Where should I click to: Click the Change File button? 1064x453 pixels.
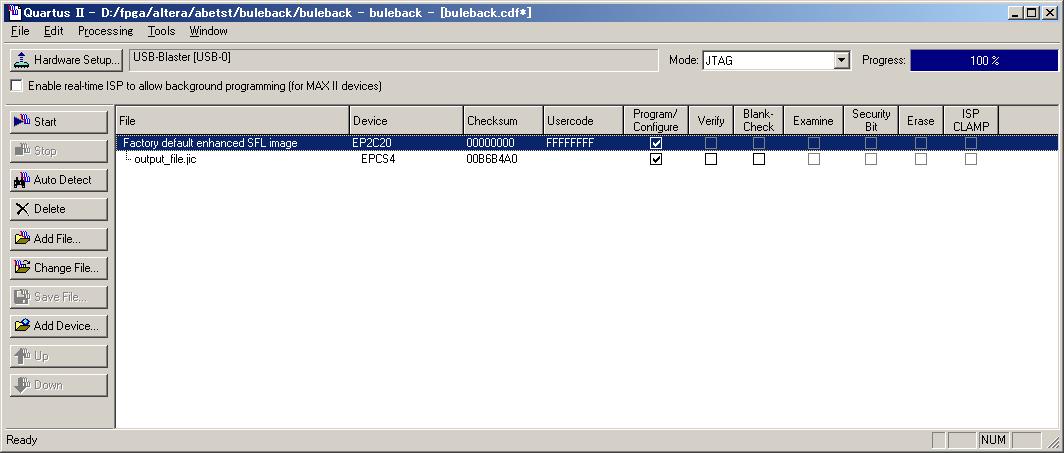58,268
